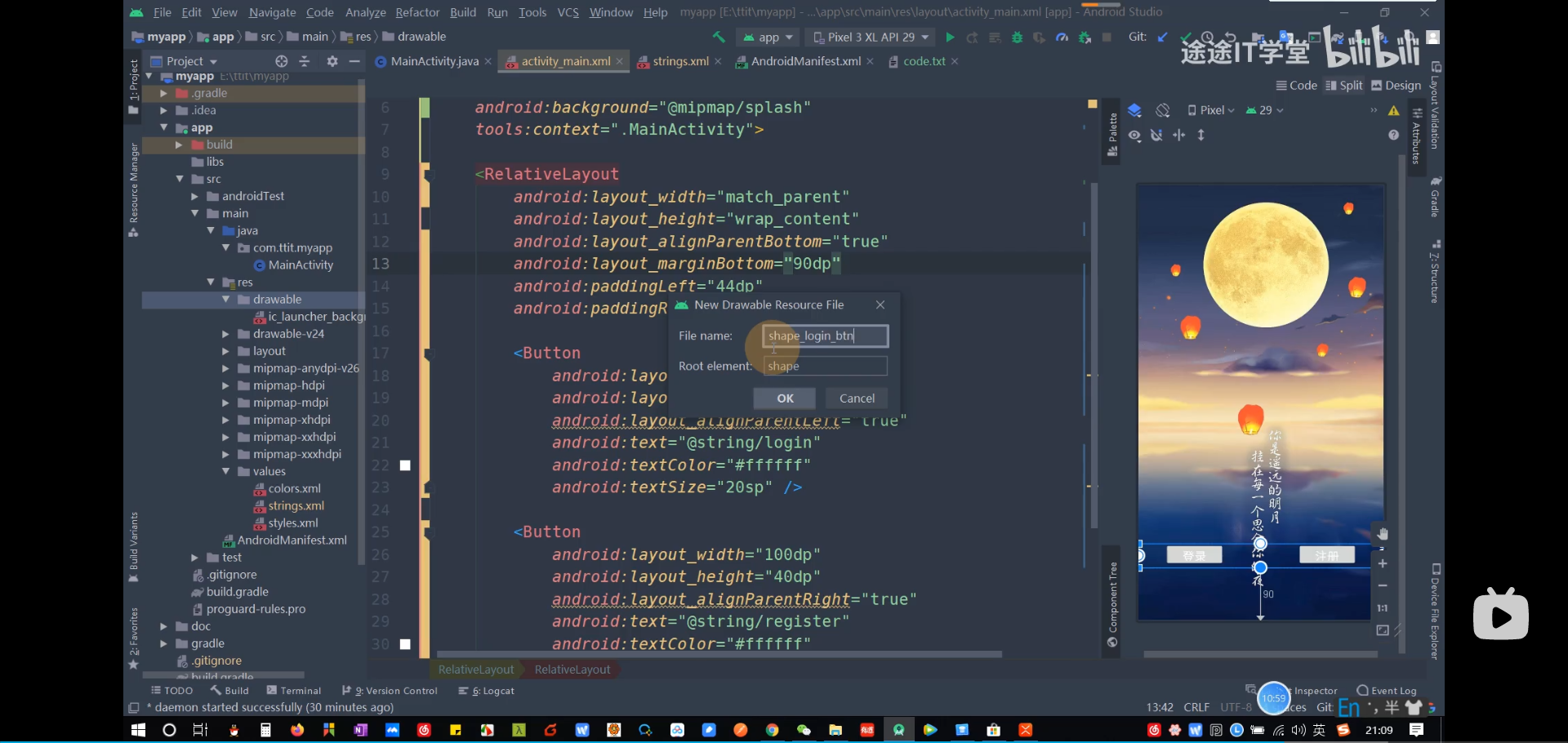Open the Refactor menu
The height and width of the screenshot is (743, 1568).
tap(417, 12)
